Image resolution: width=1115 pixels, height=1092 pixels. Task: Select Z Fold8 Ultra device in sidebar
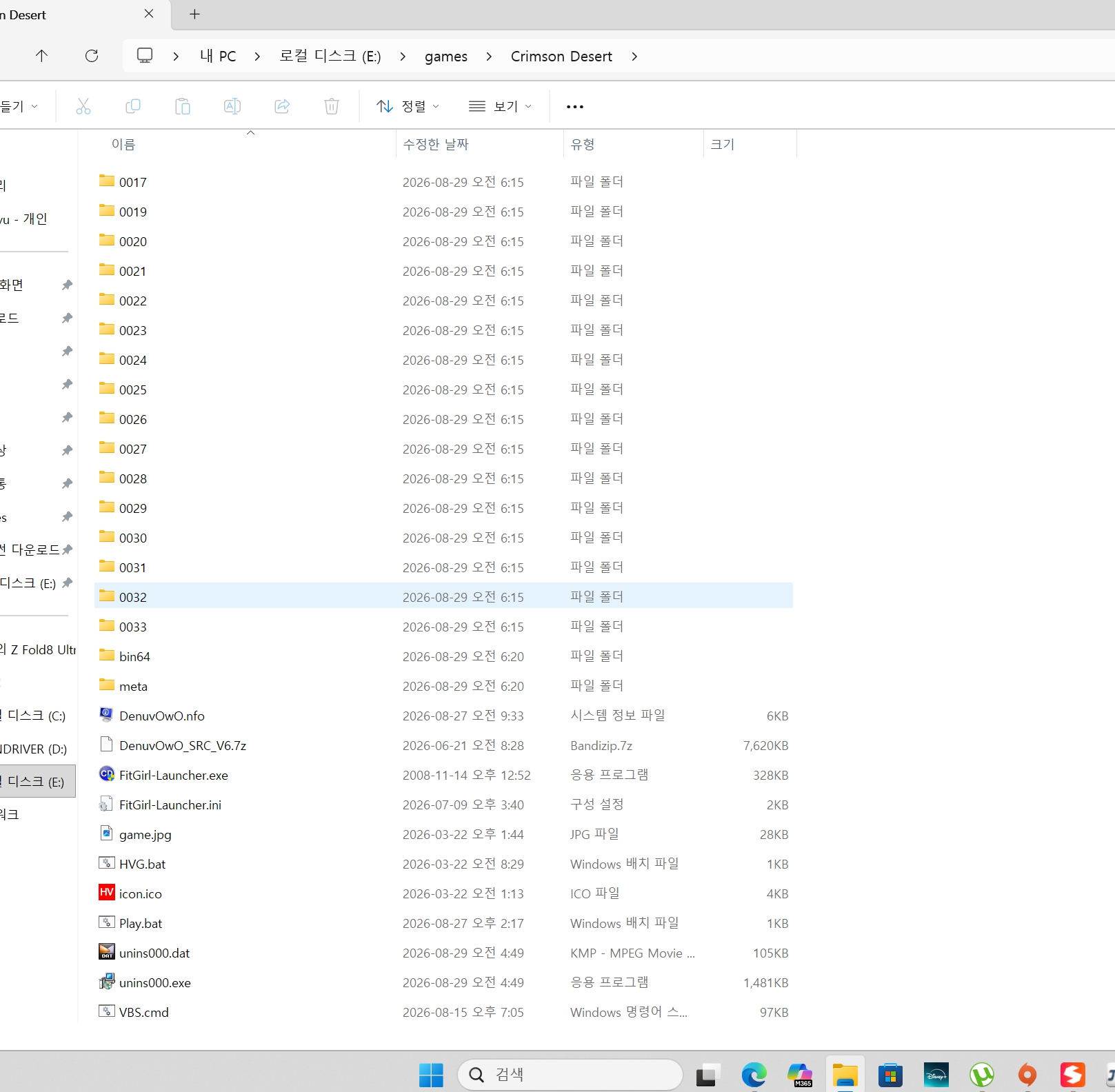point(37,649)
